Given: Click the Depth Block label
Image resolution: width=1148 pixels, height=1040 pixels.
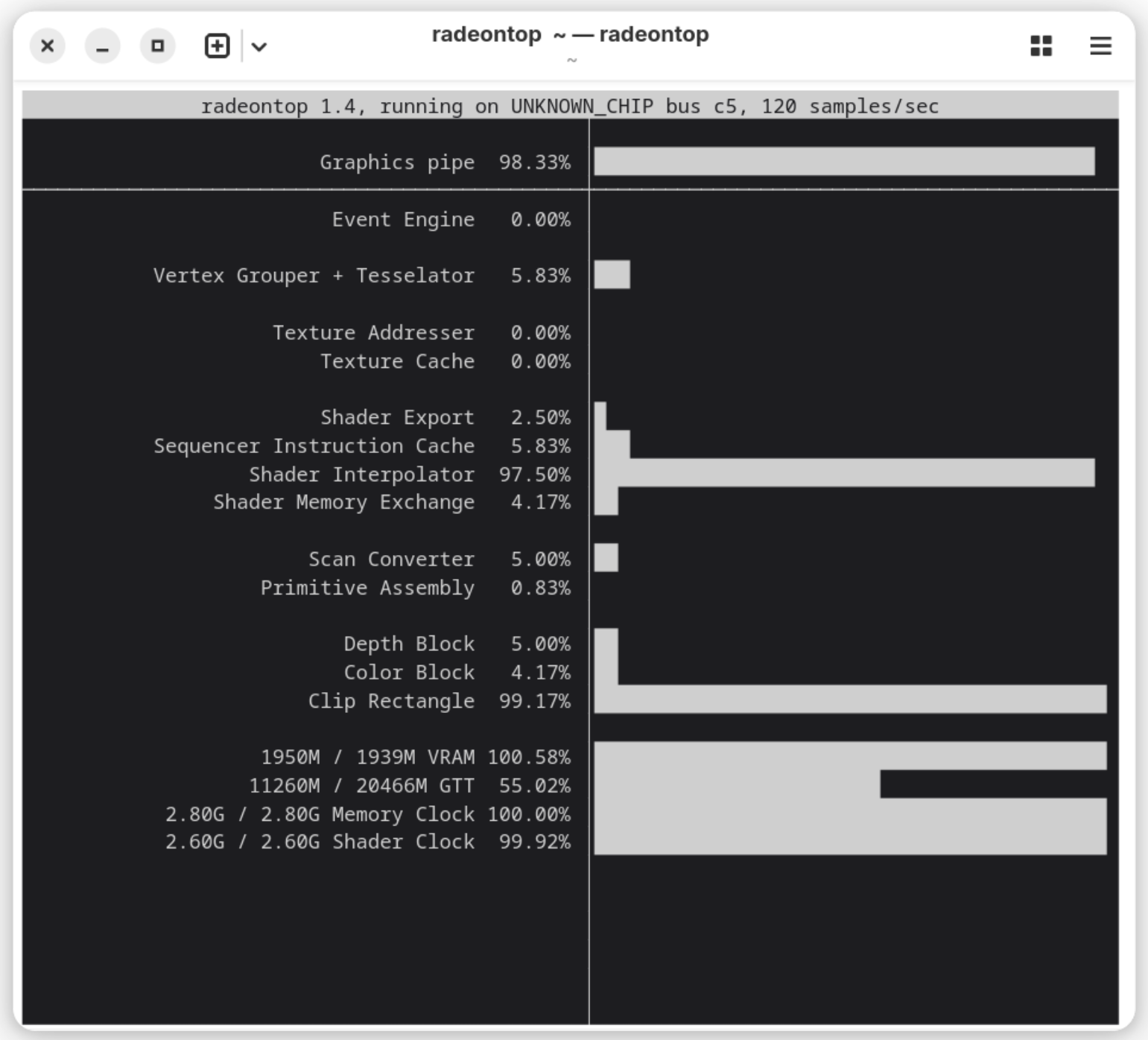Looking at the screenshot, I should point(409,644).
